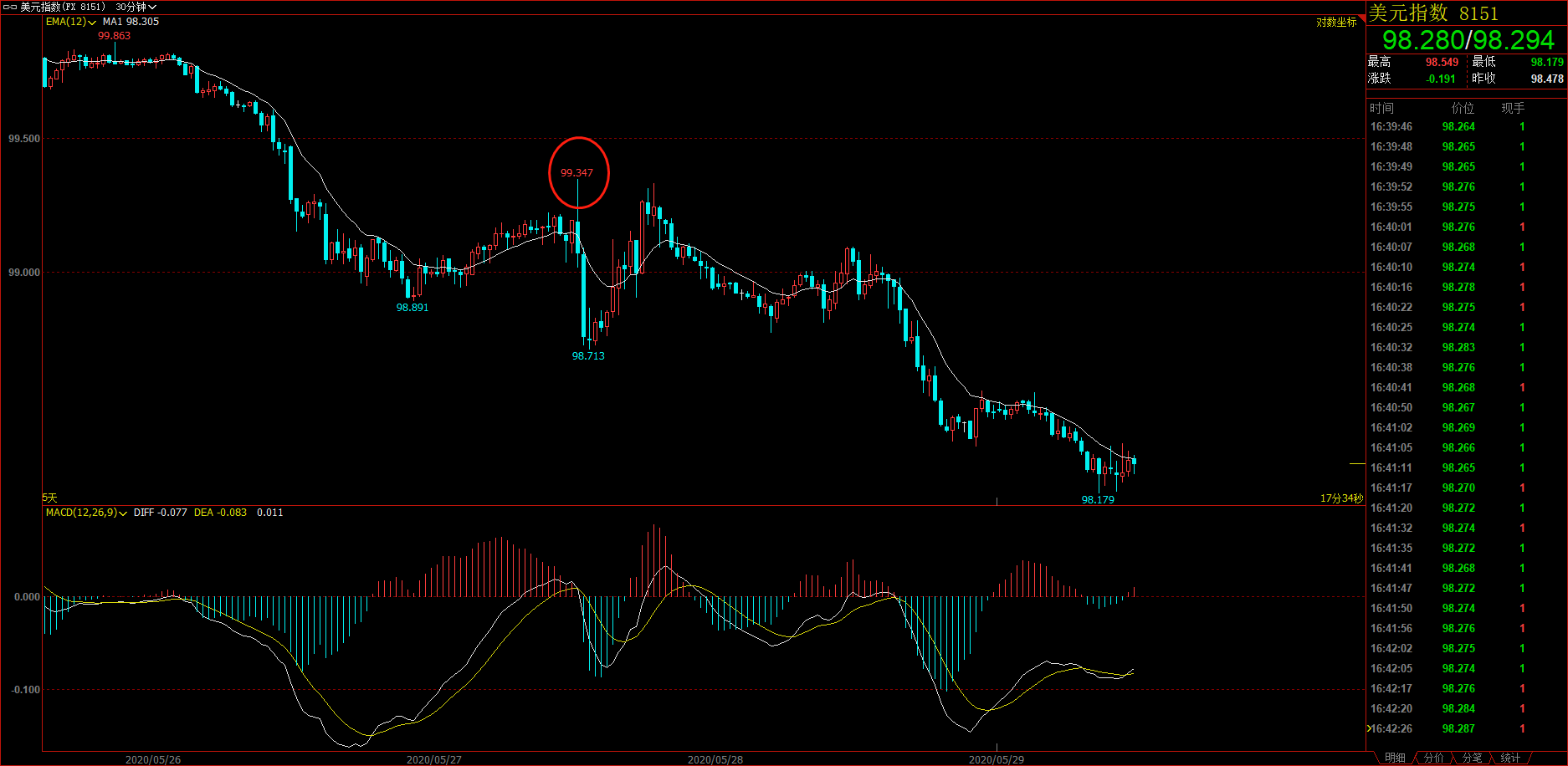Viewport: 1568px width, 766px height.
Task: Click the 2020/05/27 date marker
Action: coord(434,760)
